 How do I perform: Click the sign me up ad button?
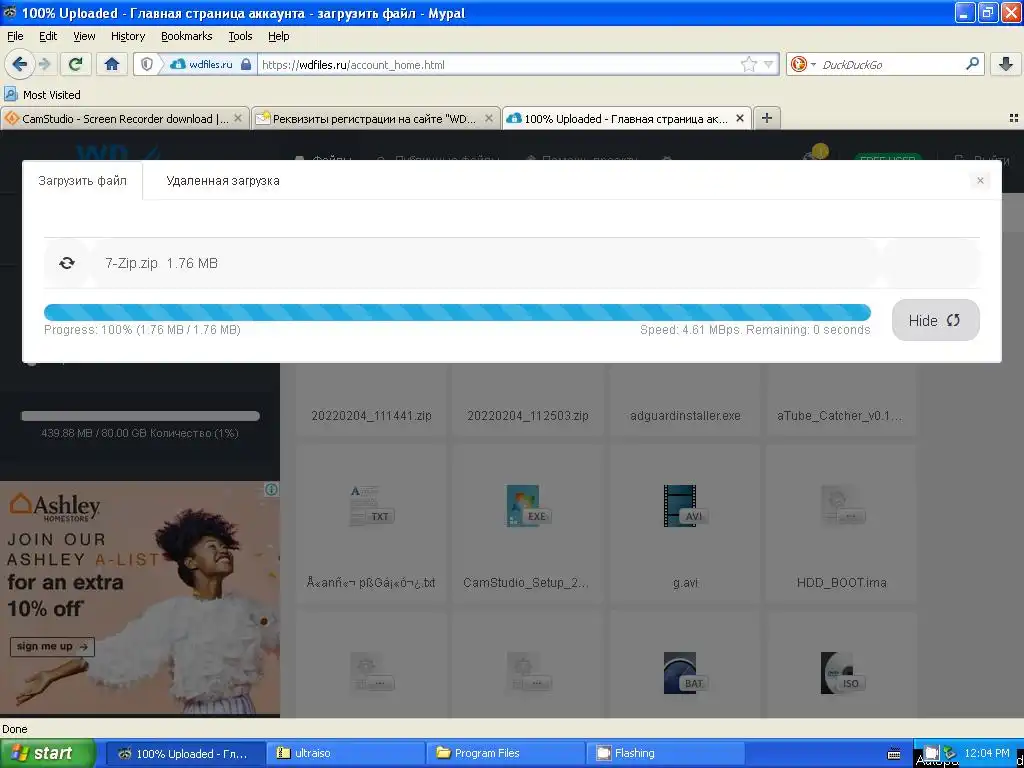pos(52,647)
